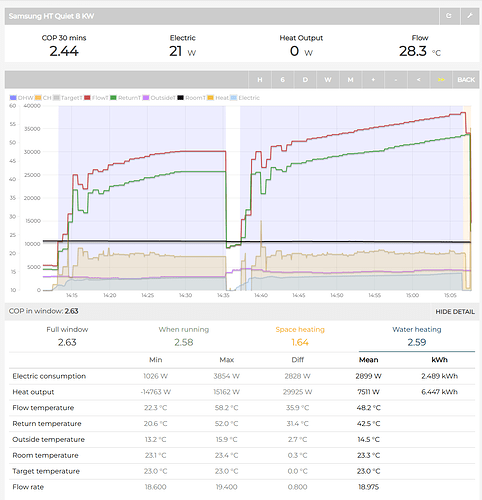This screenshot has height=500, width=482.
Task: Toggle the FlowT legend series
Action: click(96, 98)
